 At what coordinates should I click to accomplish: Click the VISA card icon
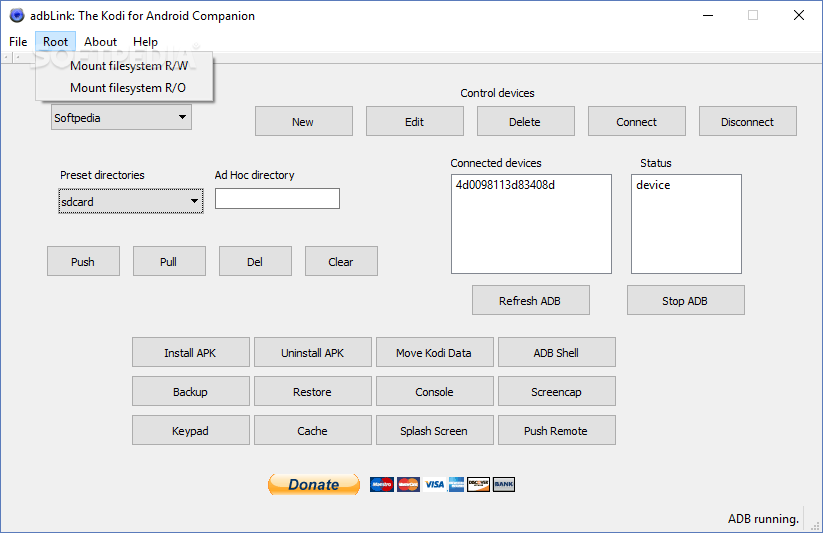pyautogui.click(x=435, y=484)
